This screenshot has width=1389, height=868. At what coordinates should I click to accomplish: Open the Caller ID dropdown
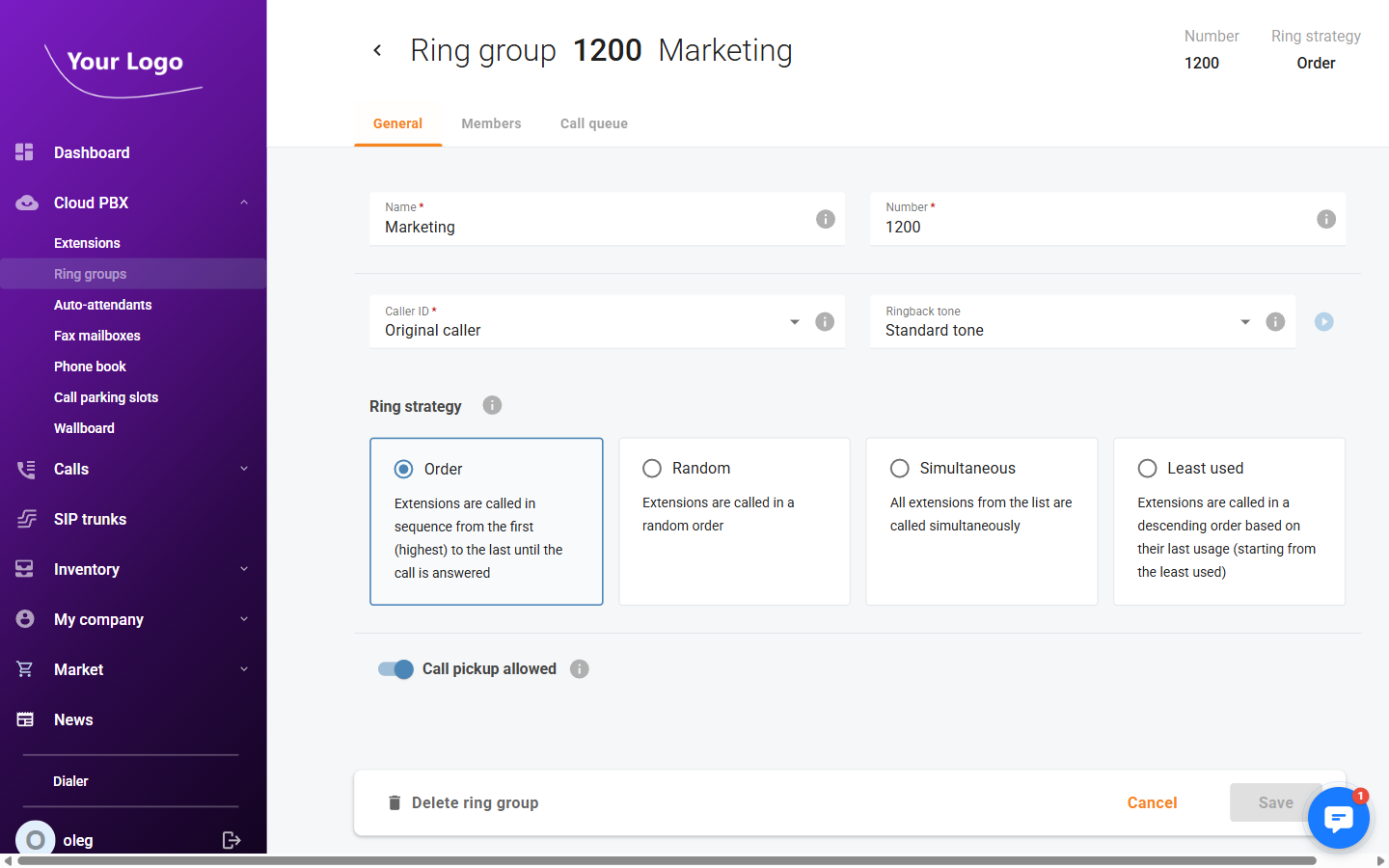pos(794,321)
